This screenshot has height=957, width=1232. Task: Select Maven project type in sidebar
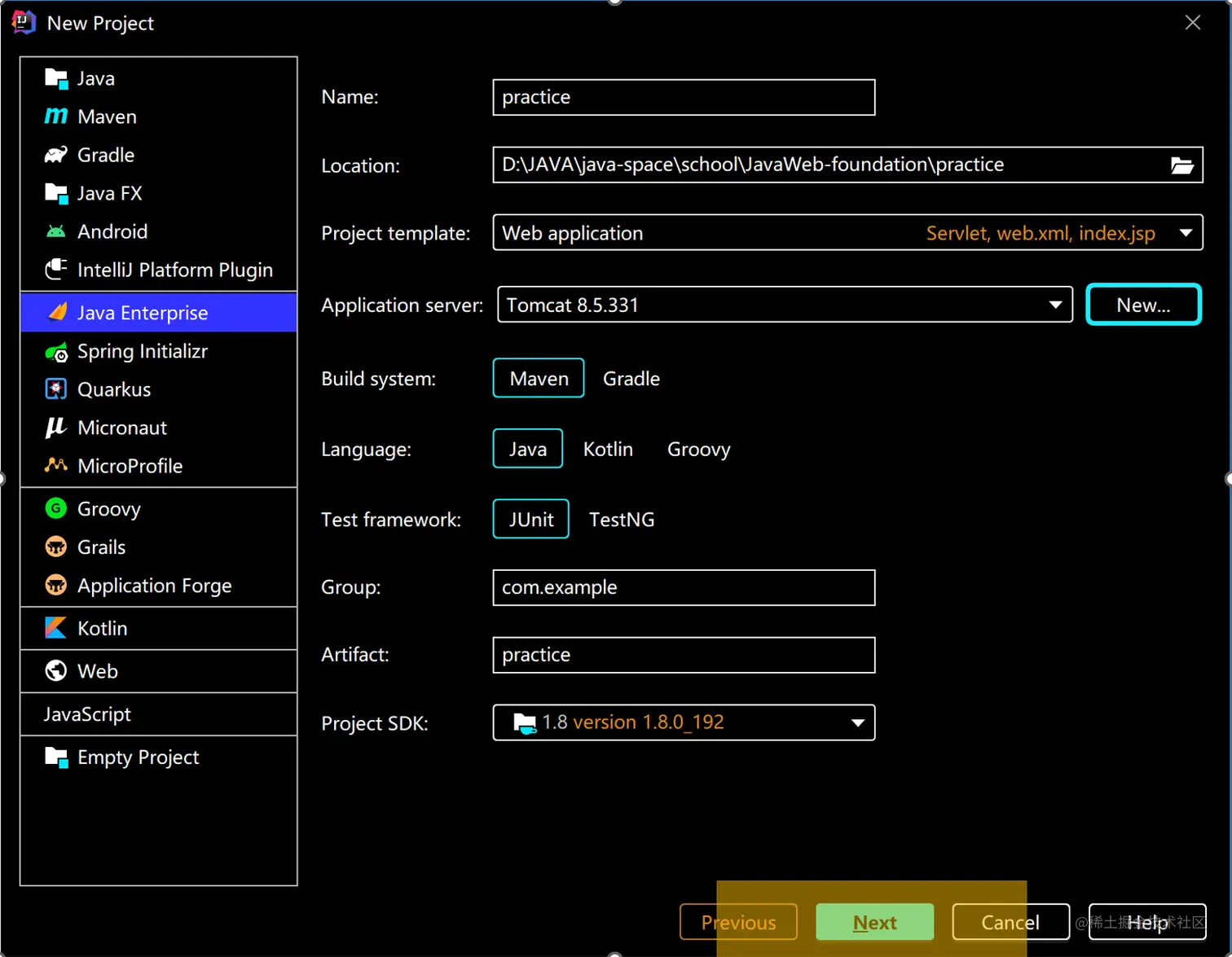point(159,116)
